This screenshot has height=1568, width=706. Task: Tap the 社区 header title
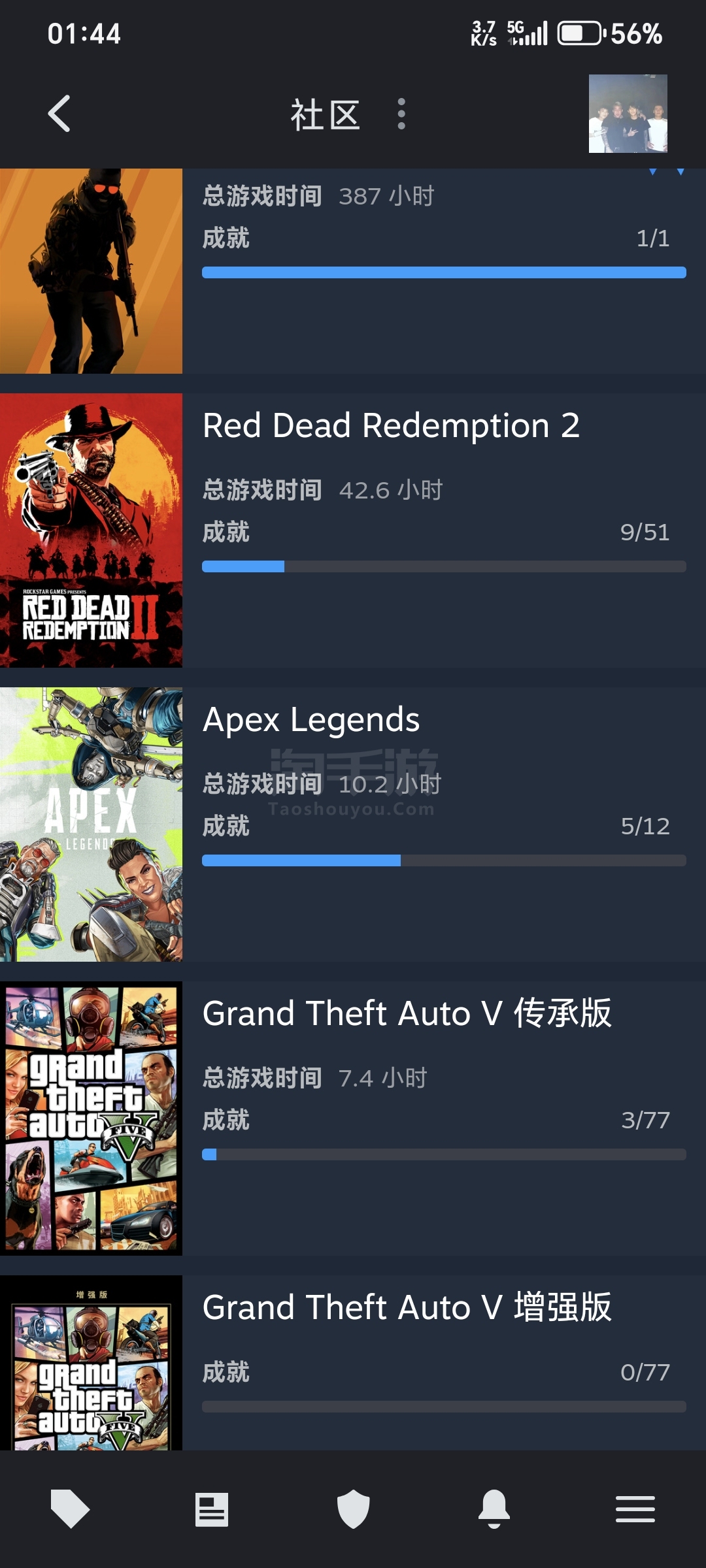coord(326,115)
